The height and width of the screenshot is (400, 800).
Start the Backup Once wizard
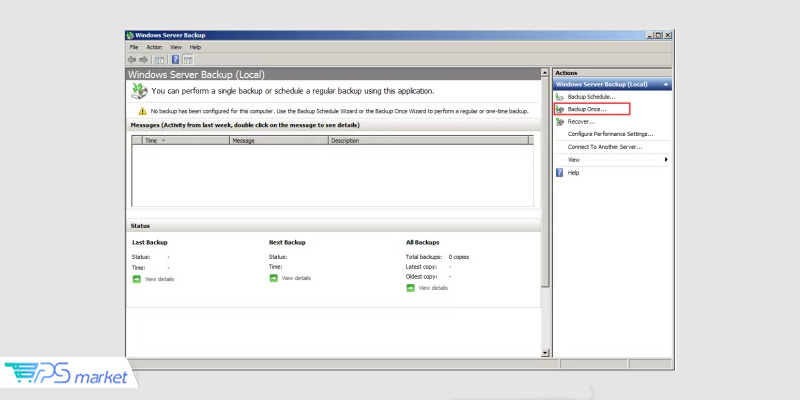[587, 109]
